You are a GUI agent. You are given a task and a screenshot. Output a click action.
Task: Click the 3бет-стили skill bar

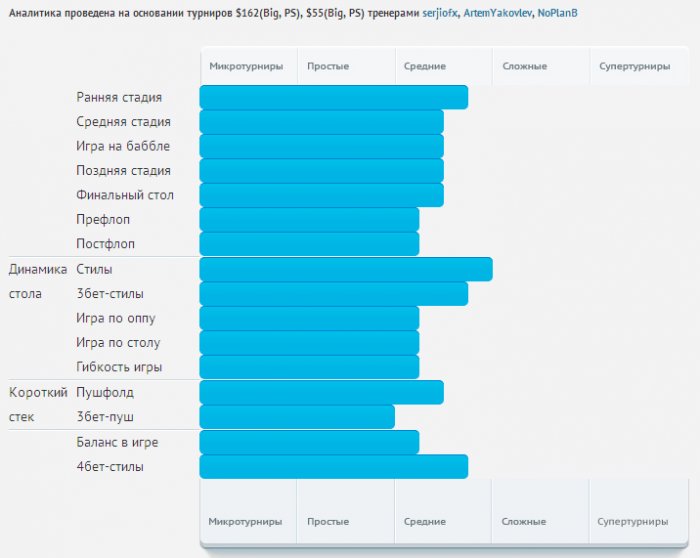click(x=333, y=294)
